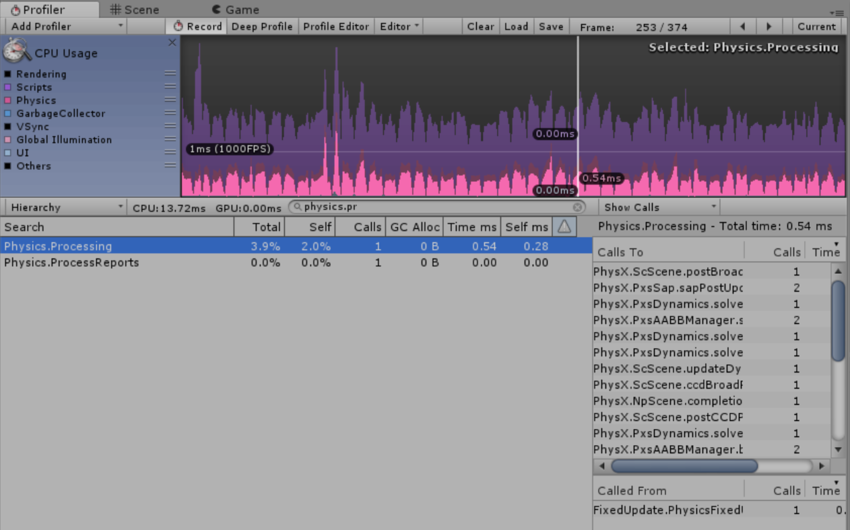Grab reorder handle next to Others
This screenshot has height=530, width=850.
click(170, 165)
